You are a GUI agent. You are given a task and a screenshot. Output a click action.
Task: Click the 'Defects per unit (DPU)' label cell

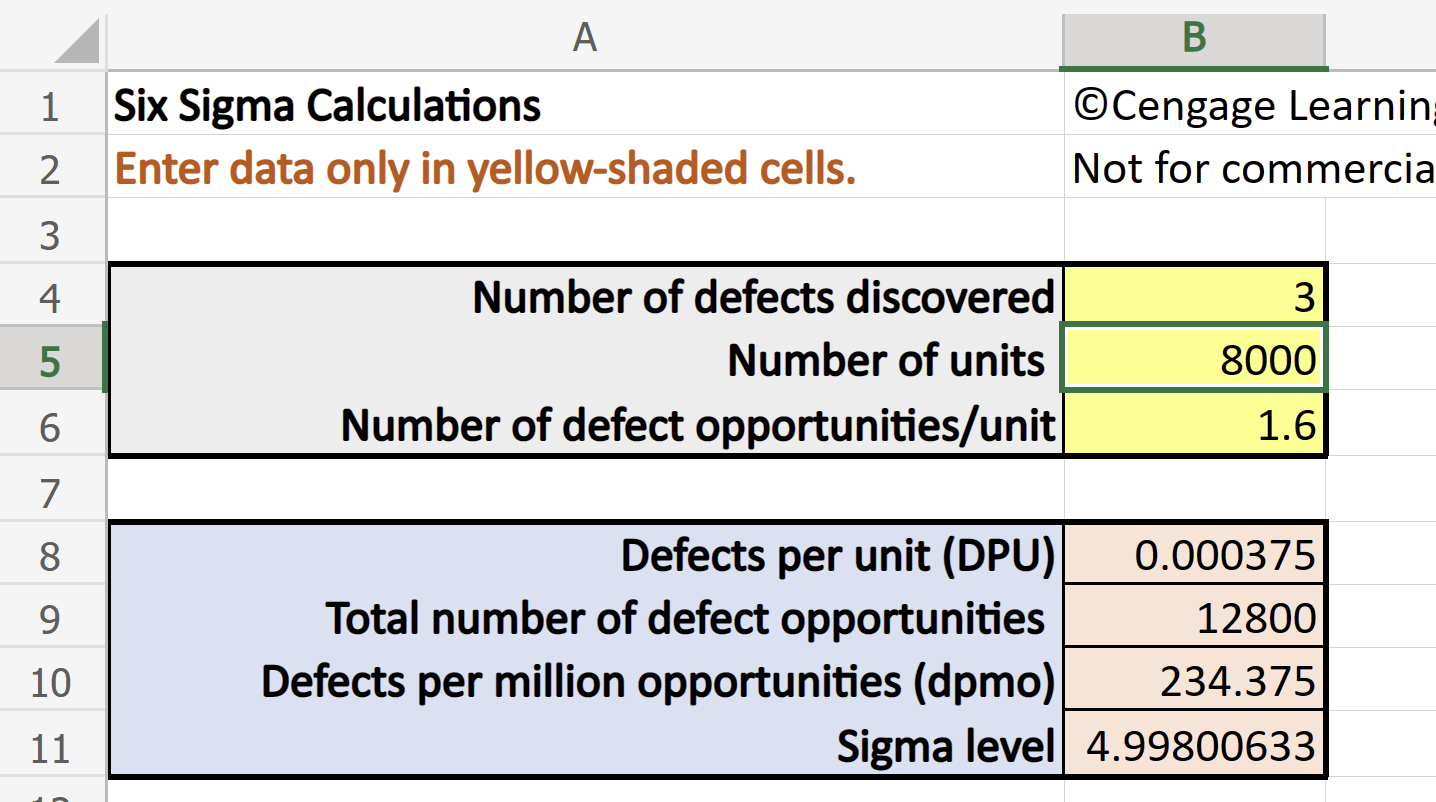tap(837, 556)
